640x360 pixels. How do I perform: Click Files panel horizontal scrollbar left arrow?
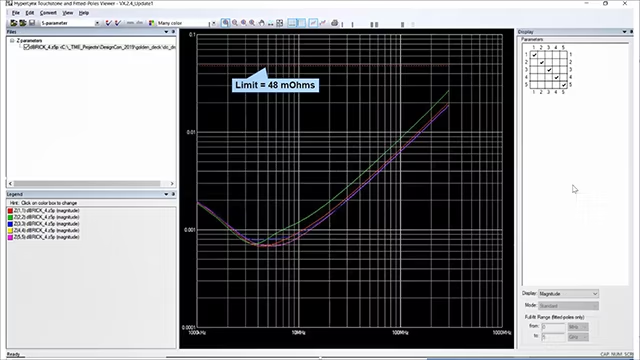[x=10, y=184]
